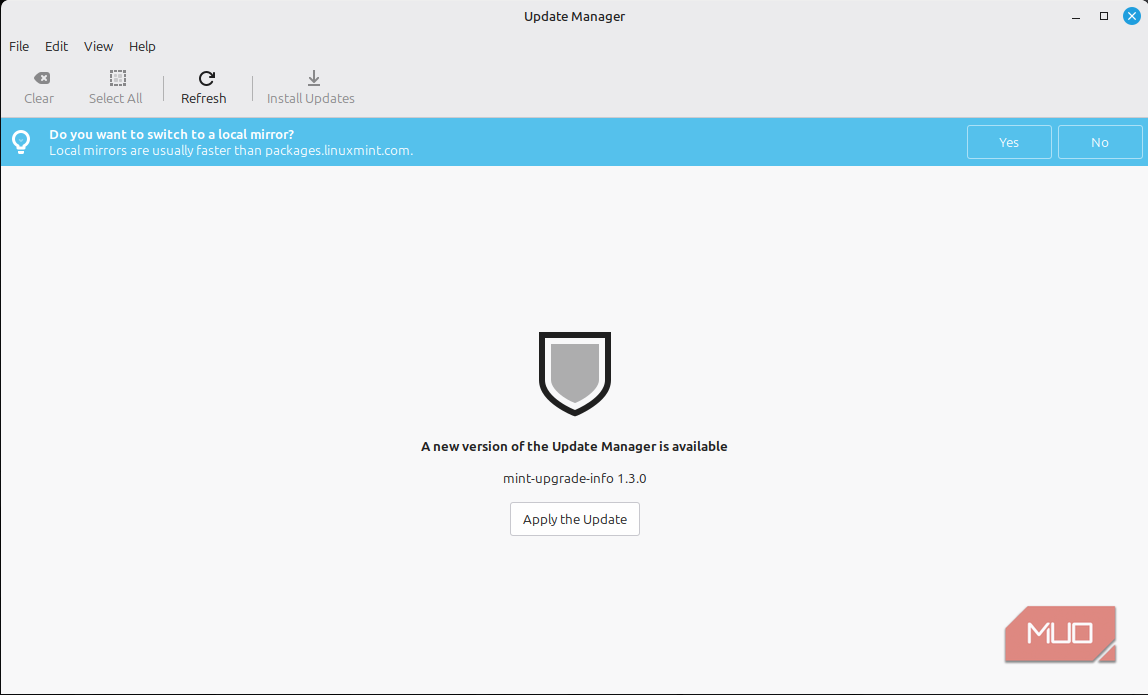Open the View menu
Viewport: 1148px width, 695px height.
98,46
